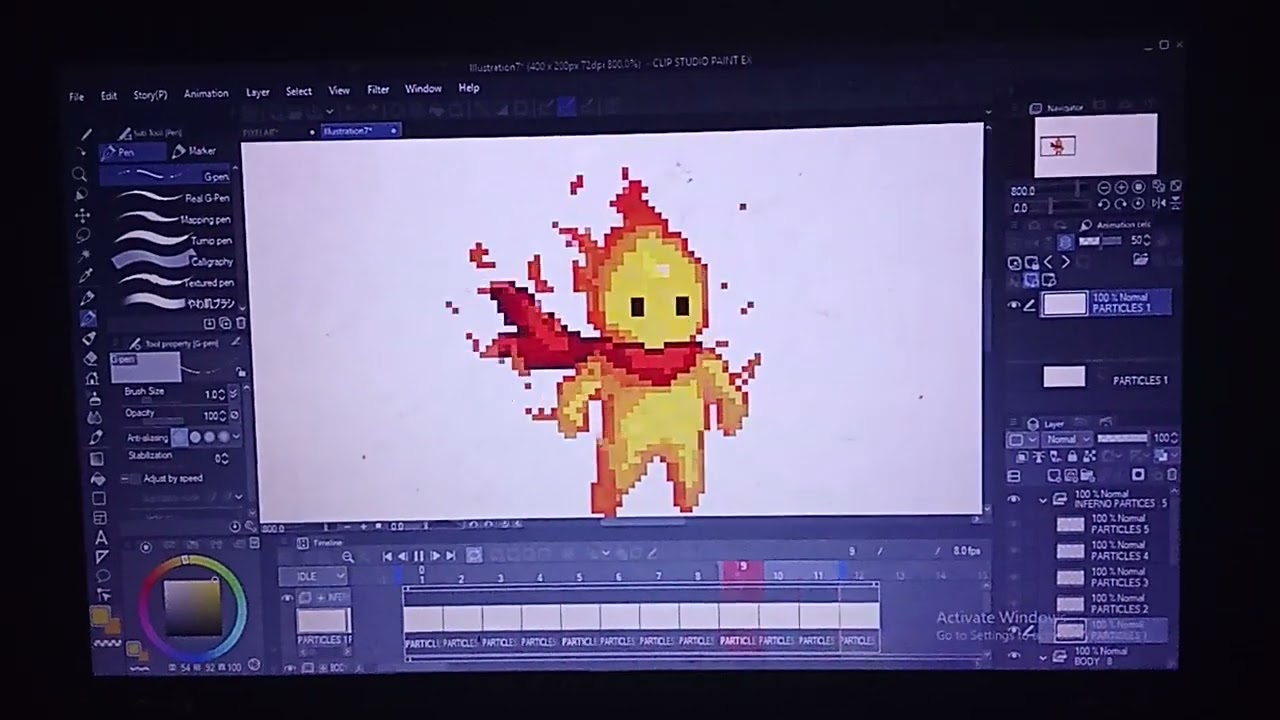
Task: Select the Lasso selection tool
Action: click(x=82, y=234)
